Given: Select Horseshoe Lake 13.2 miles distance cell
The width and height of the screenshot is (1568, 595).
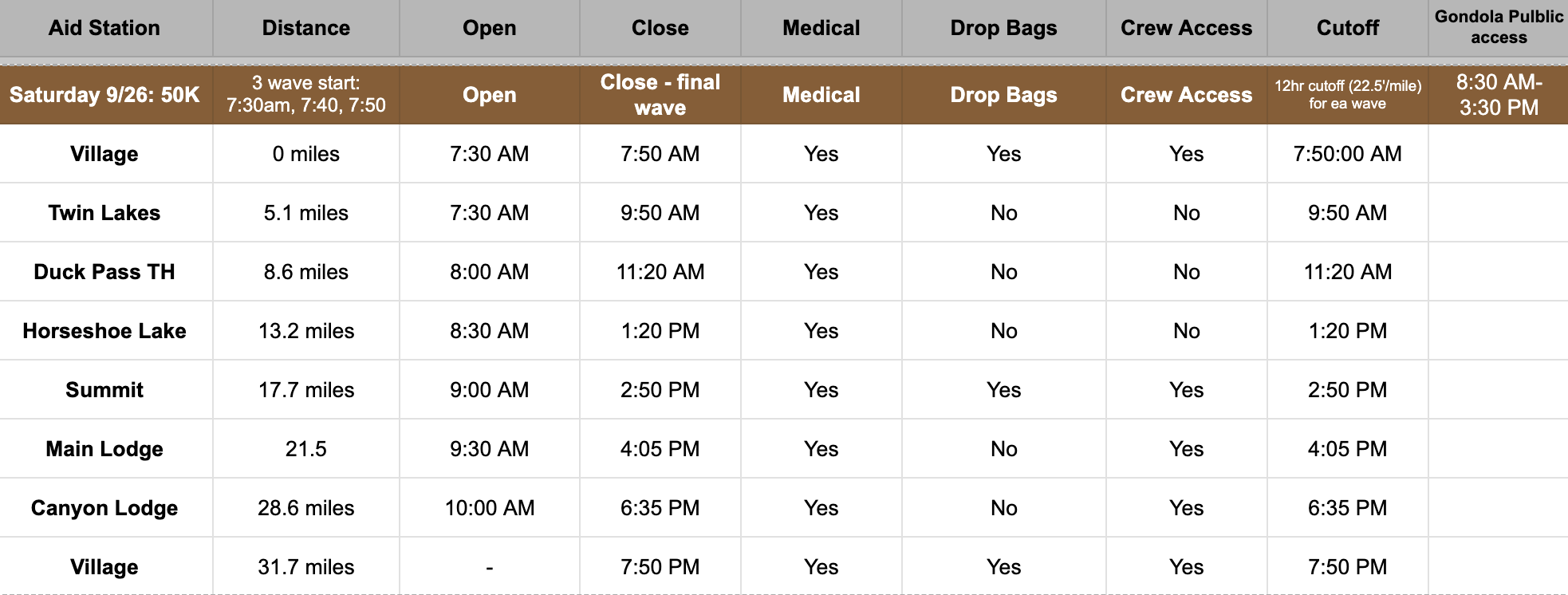Looking at the screenshot, I should tap(306, 331).
